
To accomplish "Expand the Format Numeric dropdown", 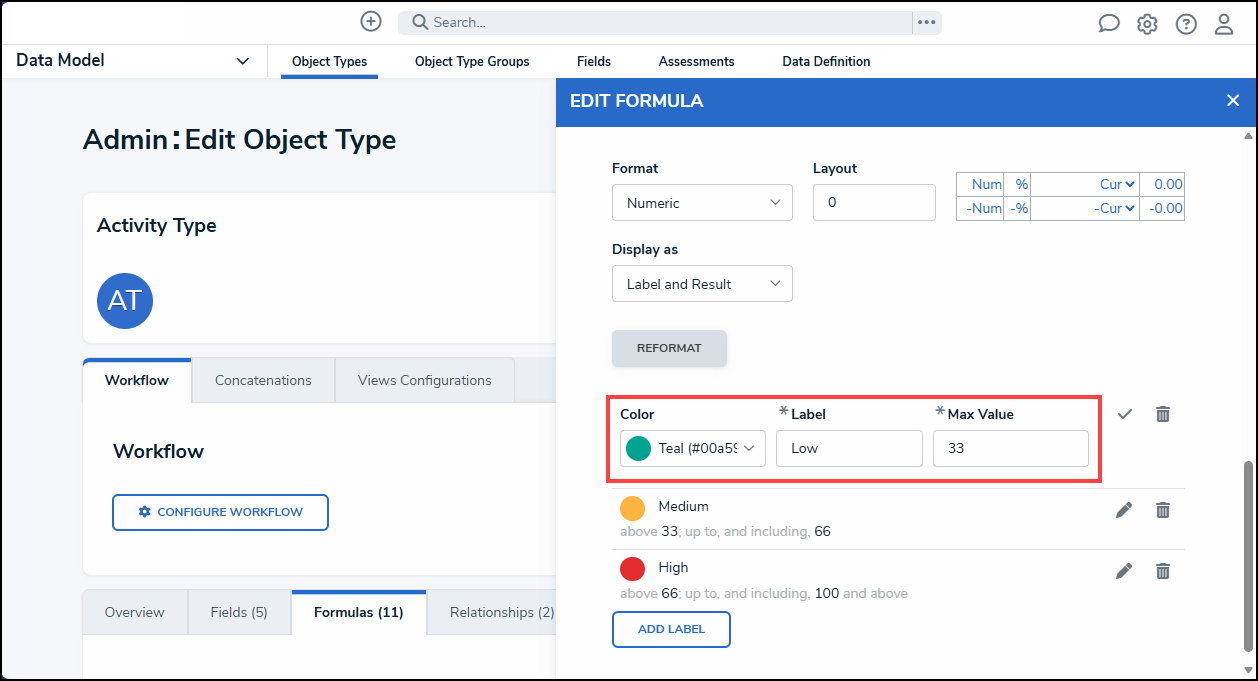I will 702,203.
